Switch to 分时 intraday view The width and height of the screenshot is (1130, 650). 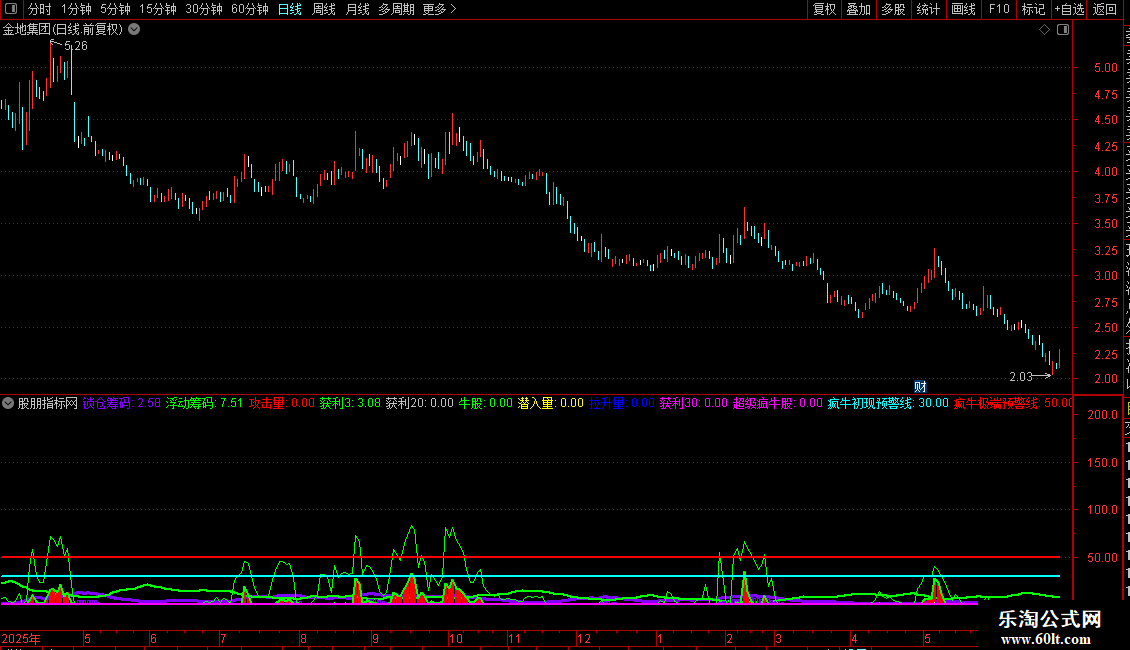point(40,9)
